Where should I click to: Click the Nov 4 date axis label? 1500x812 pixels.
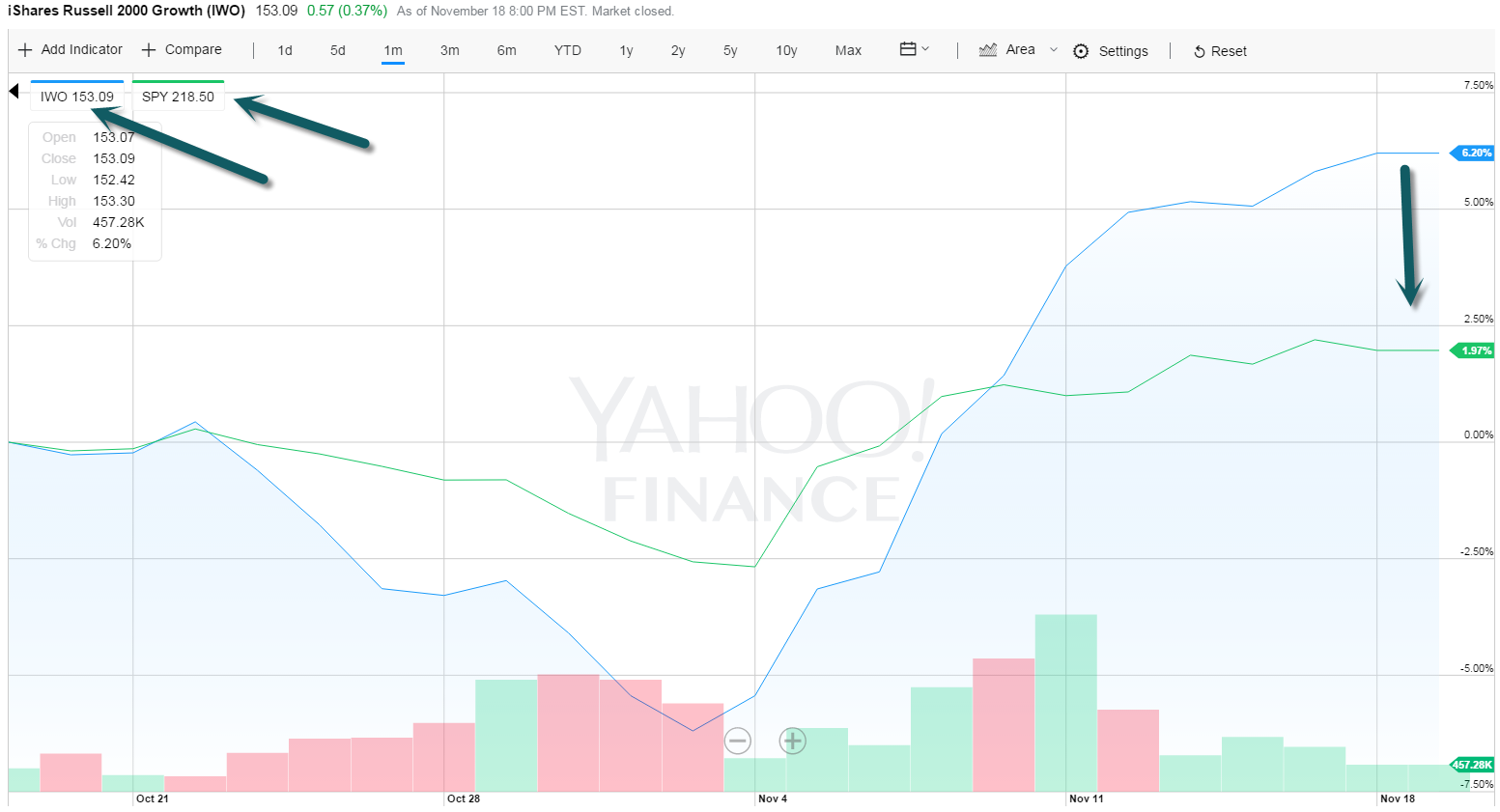tap(773, 799)
